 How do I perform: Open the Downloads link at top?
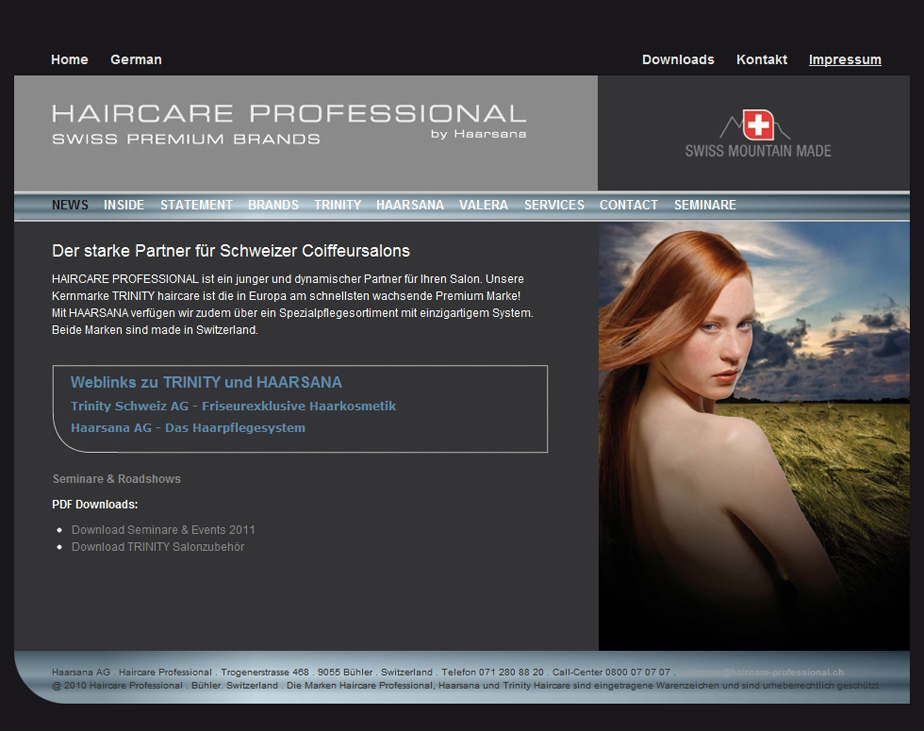click(x=678, y=60)
